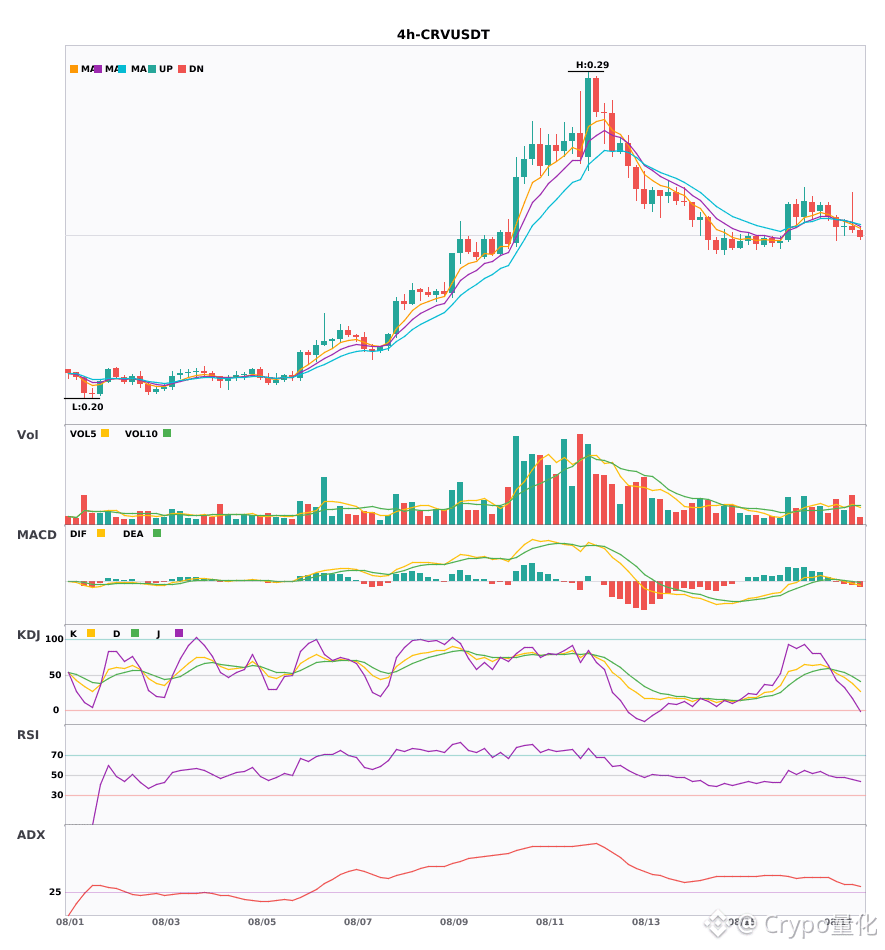Click the H:0.29 high price label
Viewport: 885px width, 950px height.
(x=592, y=65)
